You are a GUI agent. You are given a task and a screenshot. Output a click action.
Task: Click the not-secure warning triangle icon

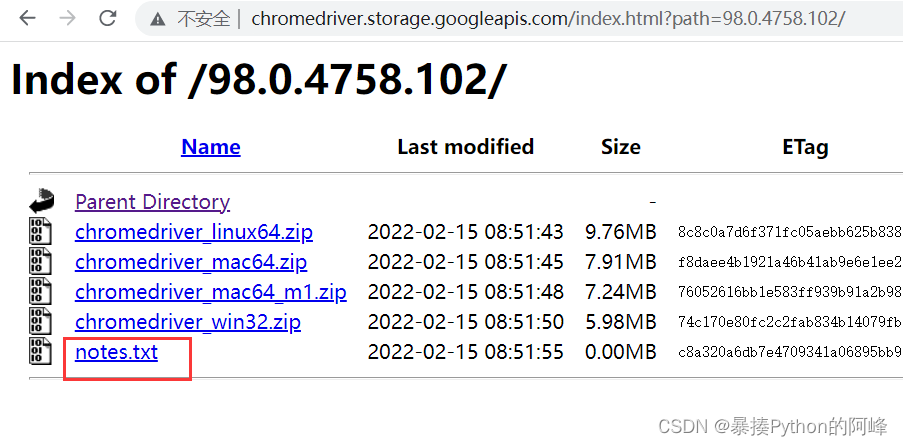pos(157,20)
